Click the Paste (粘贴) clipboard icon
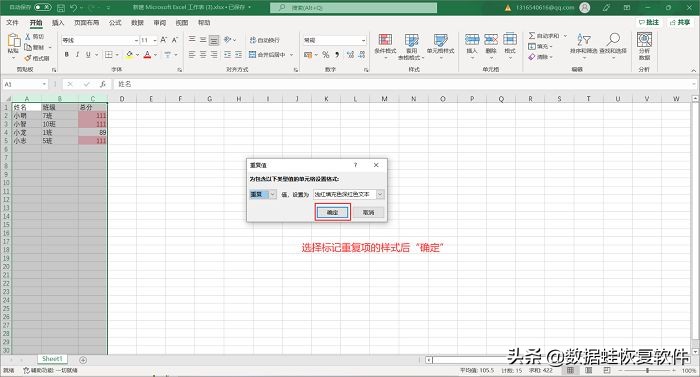This screenshot has width=700, height=377. coord(13,41)
